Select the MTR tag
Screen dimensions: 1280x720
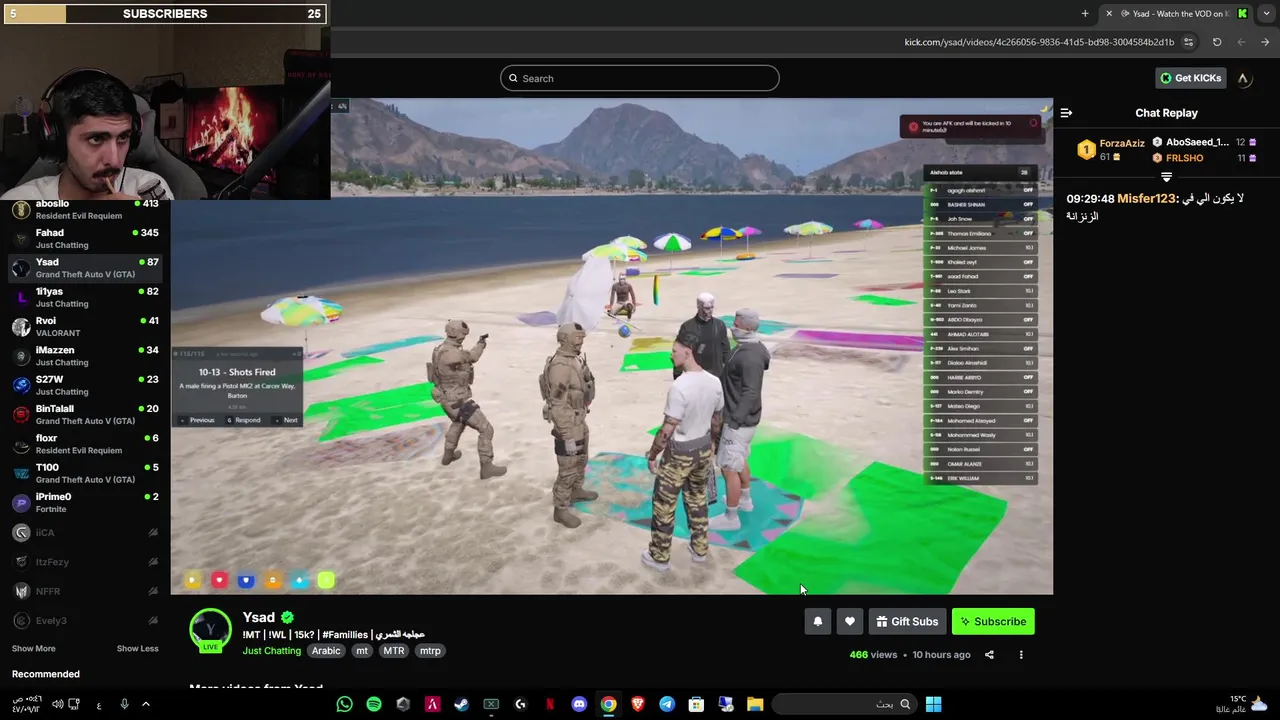pyautogui.click(x=394, y=651)
